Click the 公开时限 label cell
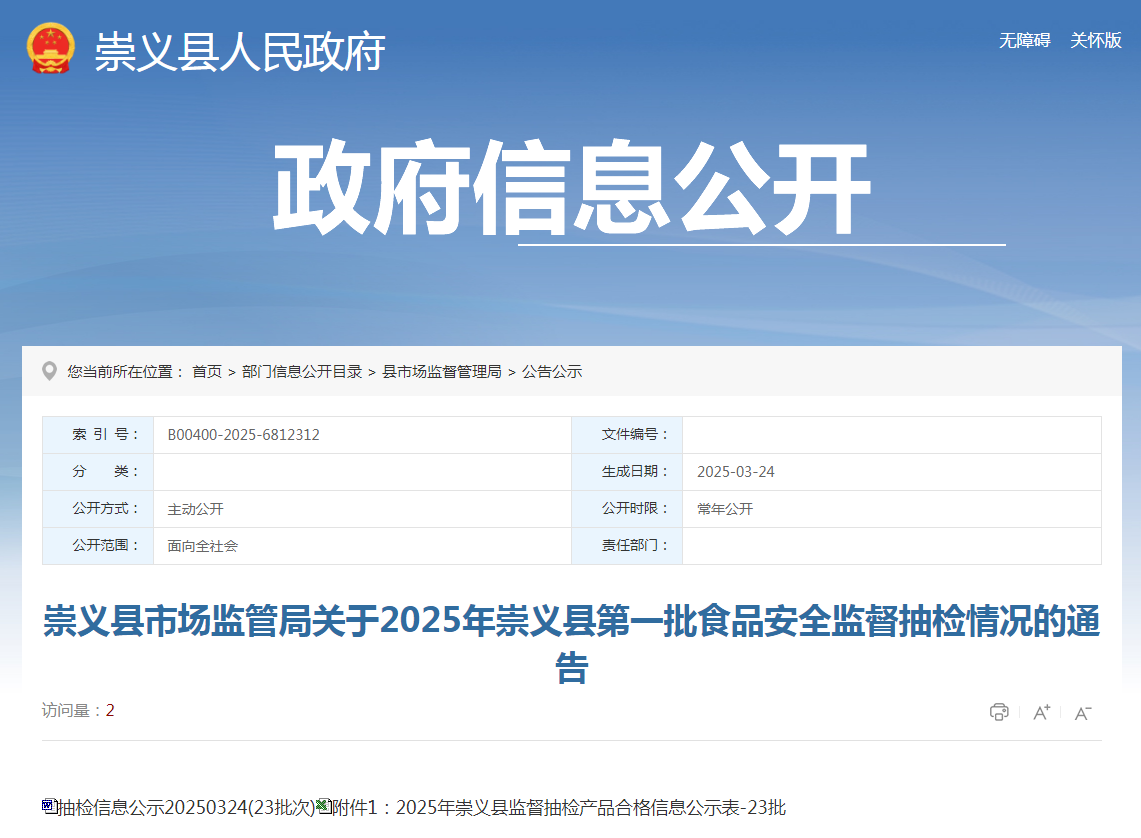 point(627,508)
